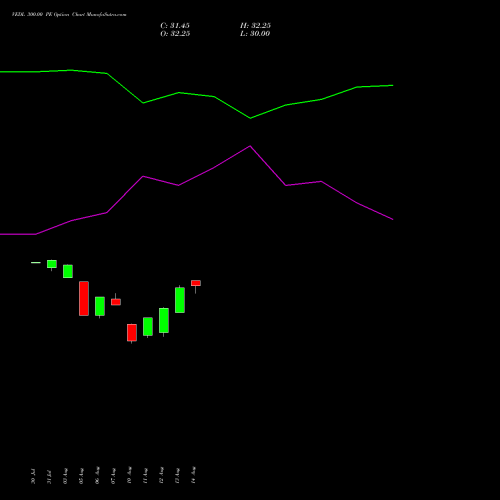The width and height of the screenshot is (500, 500).
Task: Select the 10 Aug date axis label
Action: (129, 476)
